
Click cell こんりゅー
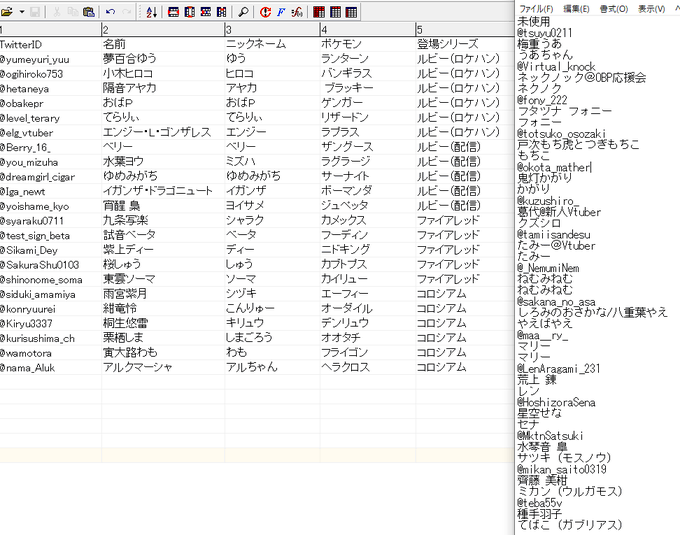pyautogui.click(x=272, y=309)
